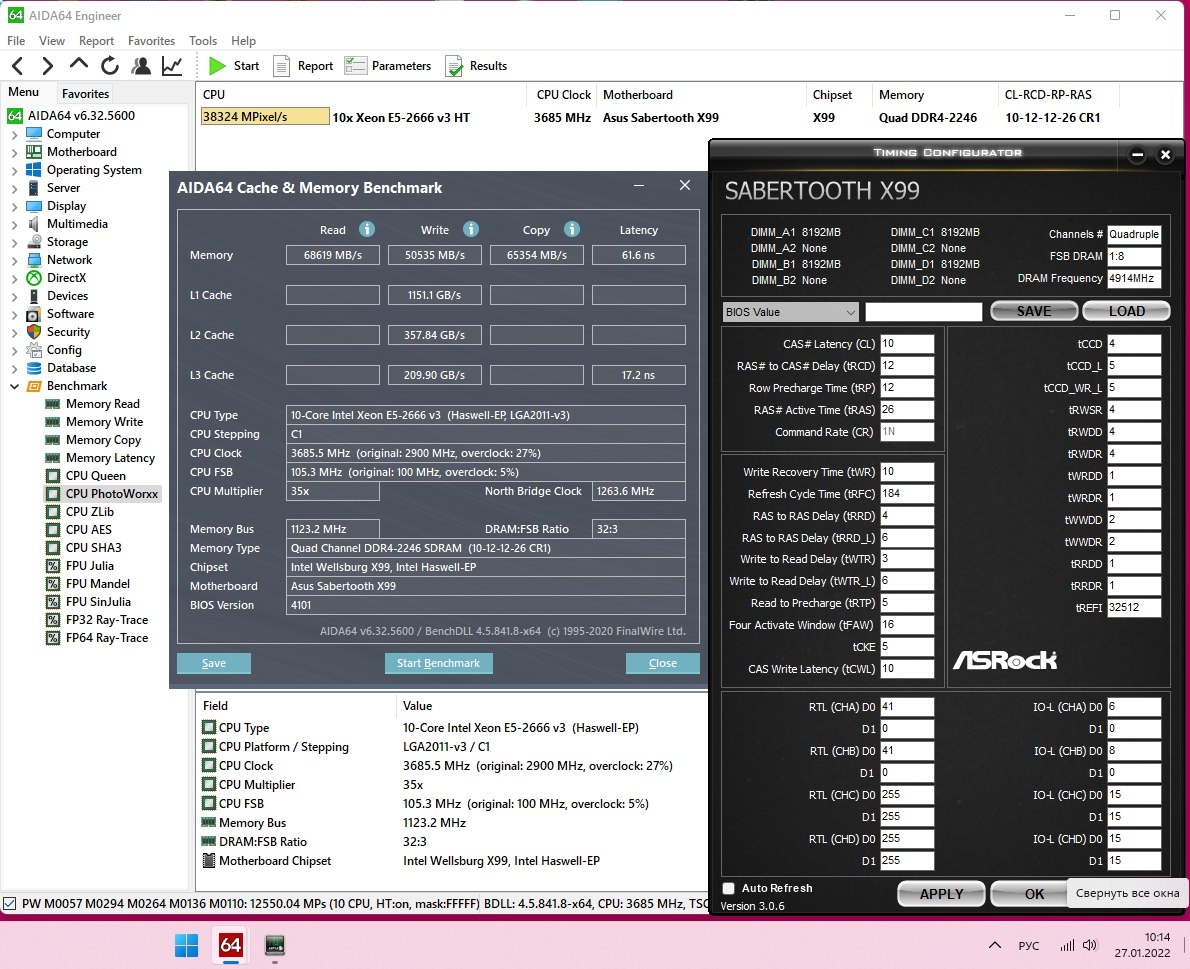The height and width of the screenshot is (969, 1190).
Task: Click Close in the benchmark window
Action: 663,663
